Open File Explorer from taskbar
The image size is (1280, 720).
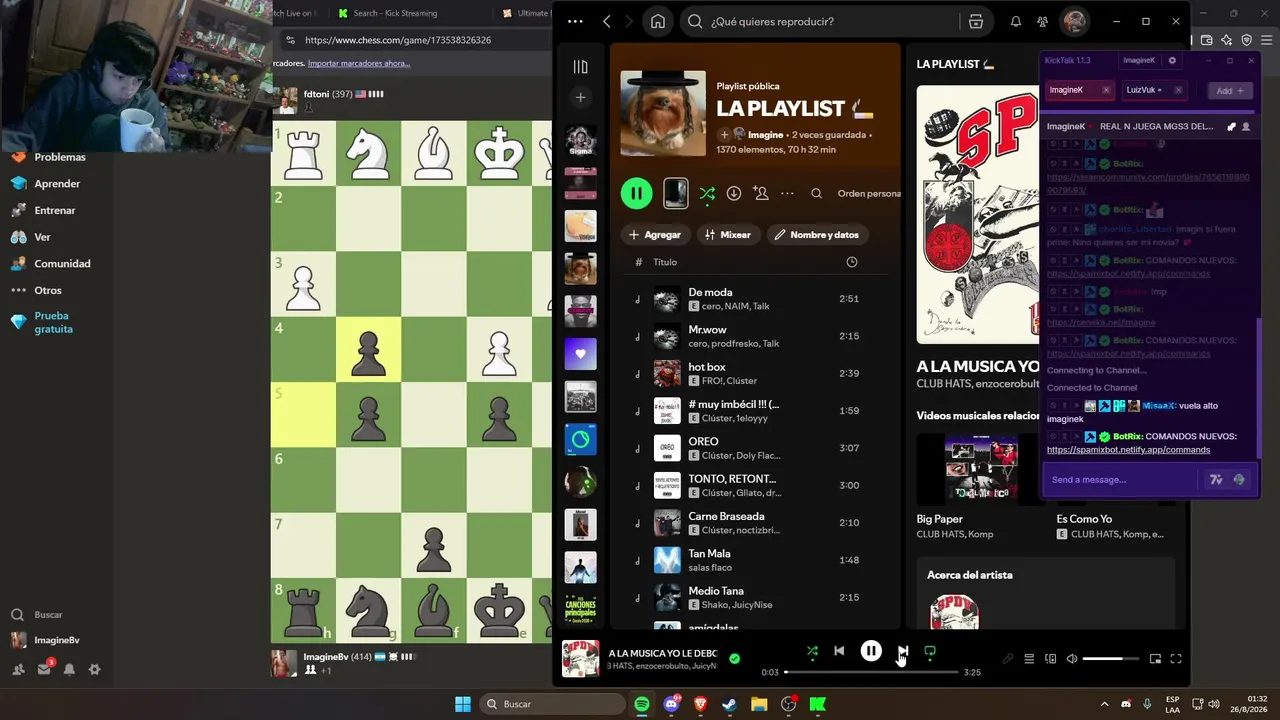tap(759, 704)
